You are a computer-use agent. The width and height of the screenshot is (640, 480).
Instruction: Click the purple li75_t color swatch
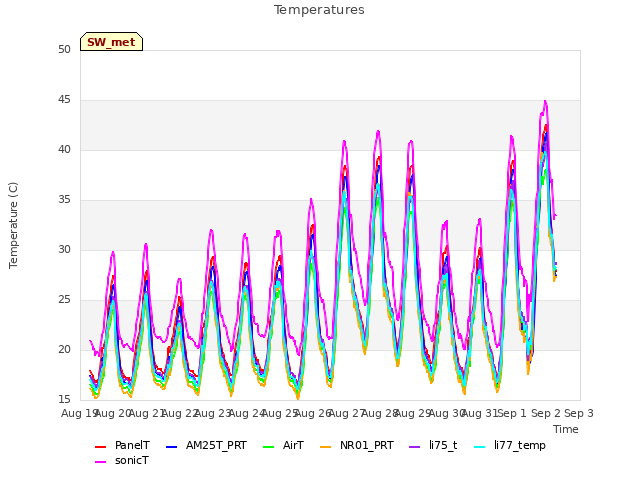(x=414, y=447)
